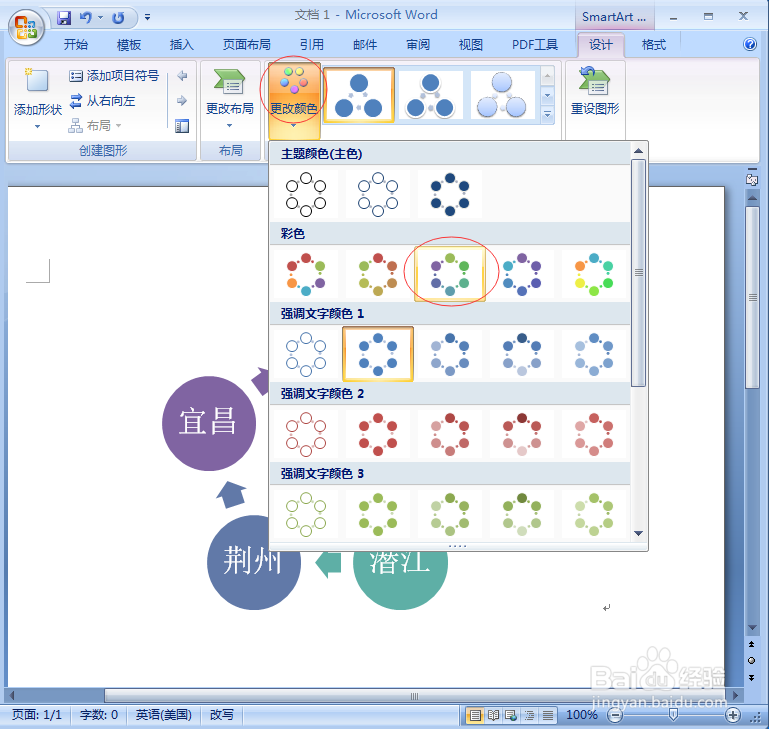769x729 pixels.
Task: Select second 强调文字颜色 3 green swatch
Action: point(378,514)
